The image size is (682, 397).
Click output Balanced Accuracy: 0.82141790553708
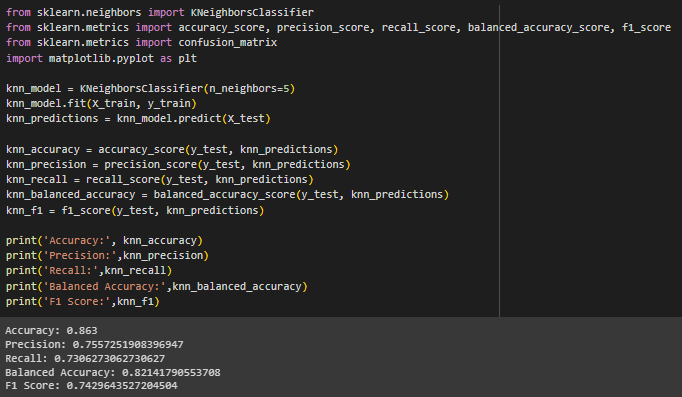coord(113,373)
